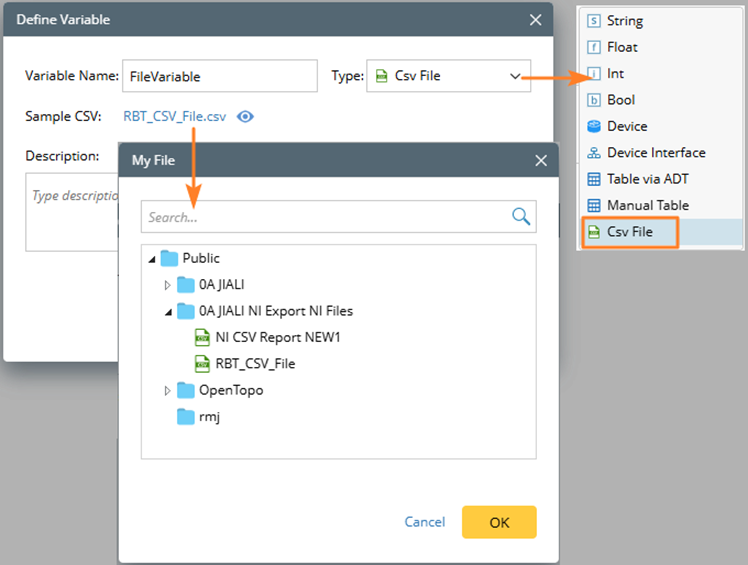748x565 pixels.
Task: Collapse the Public root folder
Action: [152, 258]
